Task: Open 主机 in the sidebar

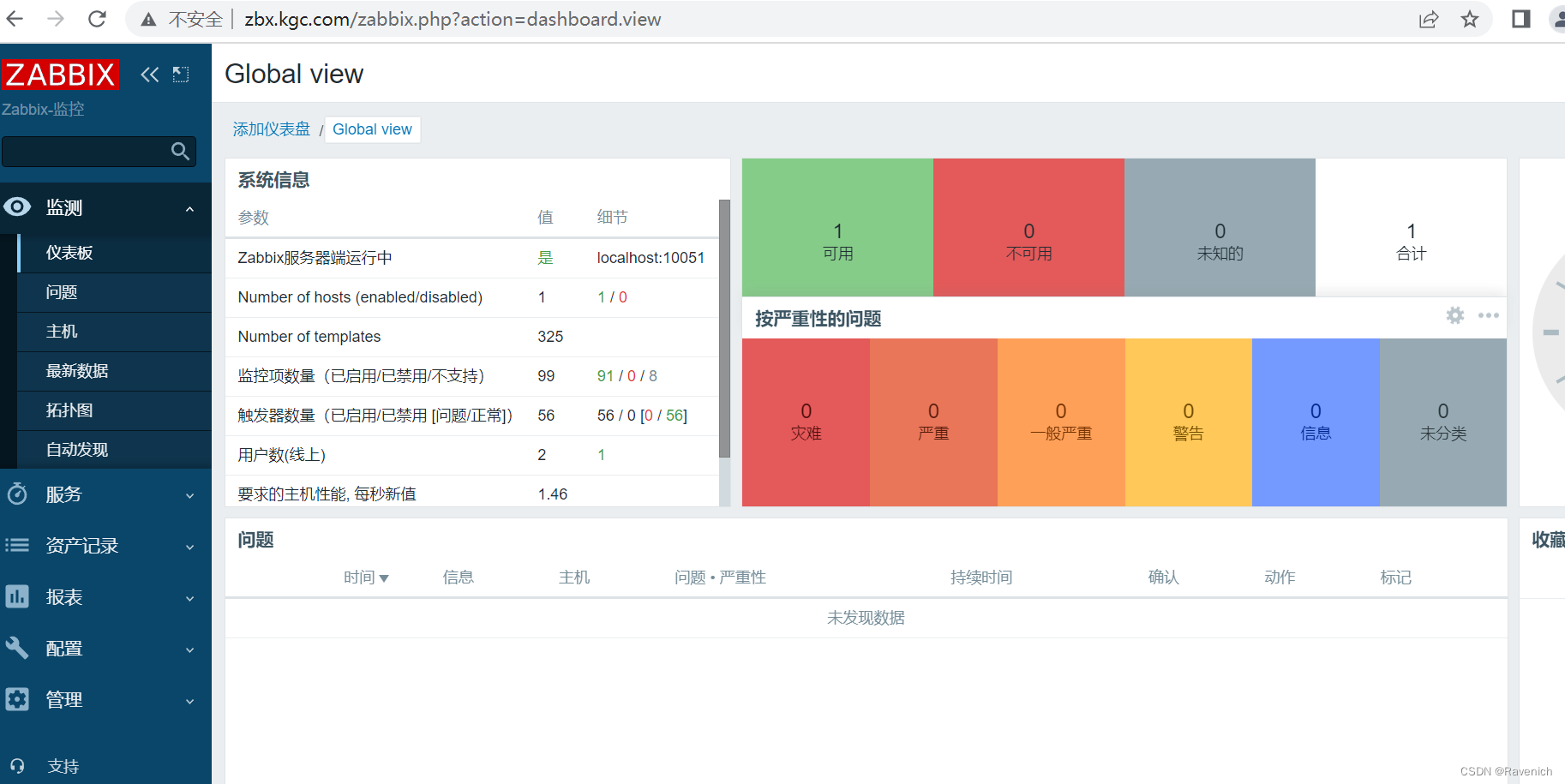Action: 114,332
